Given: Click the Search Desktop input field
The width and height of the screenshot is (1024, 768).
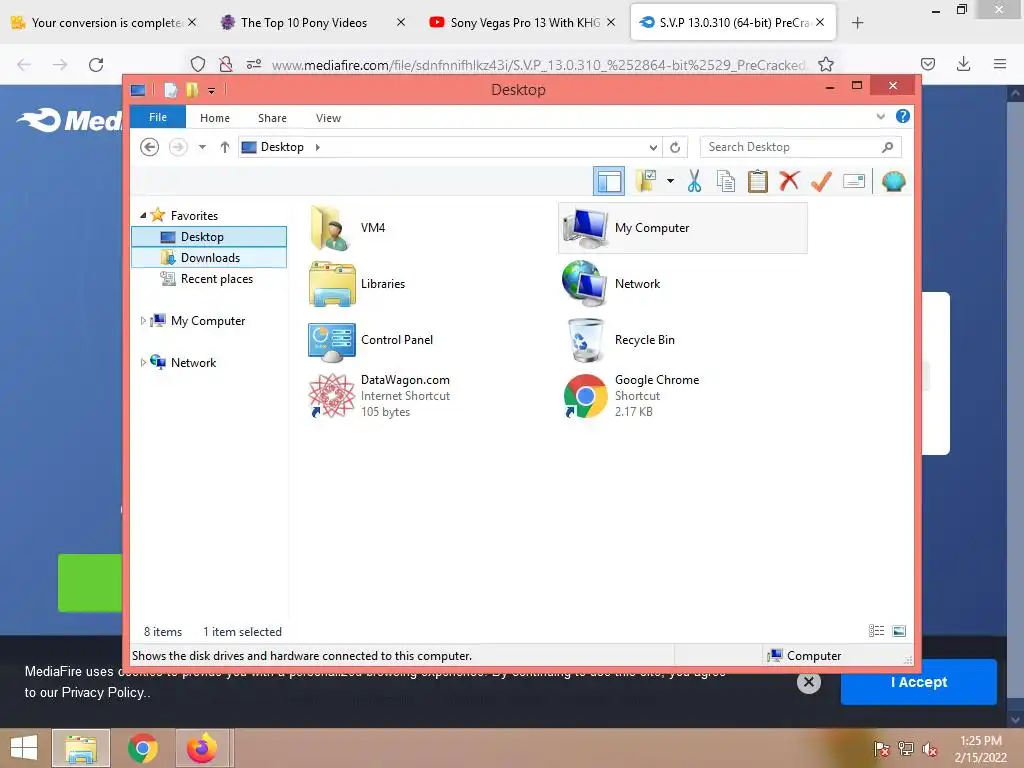Looking at the screenshot, I should (801, 147).
